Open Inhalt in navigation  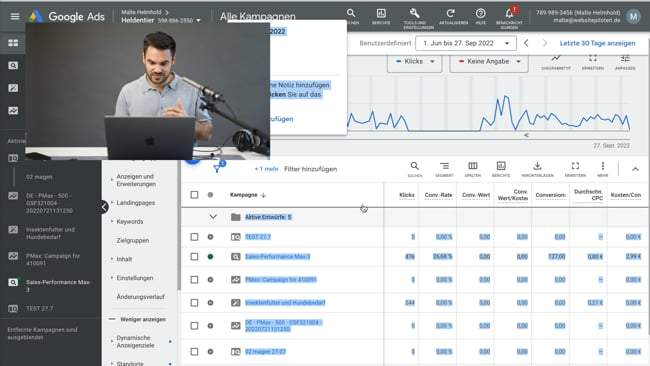pos(124,259)
